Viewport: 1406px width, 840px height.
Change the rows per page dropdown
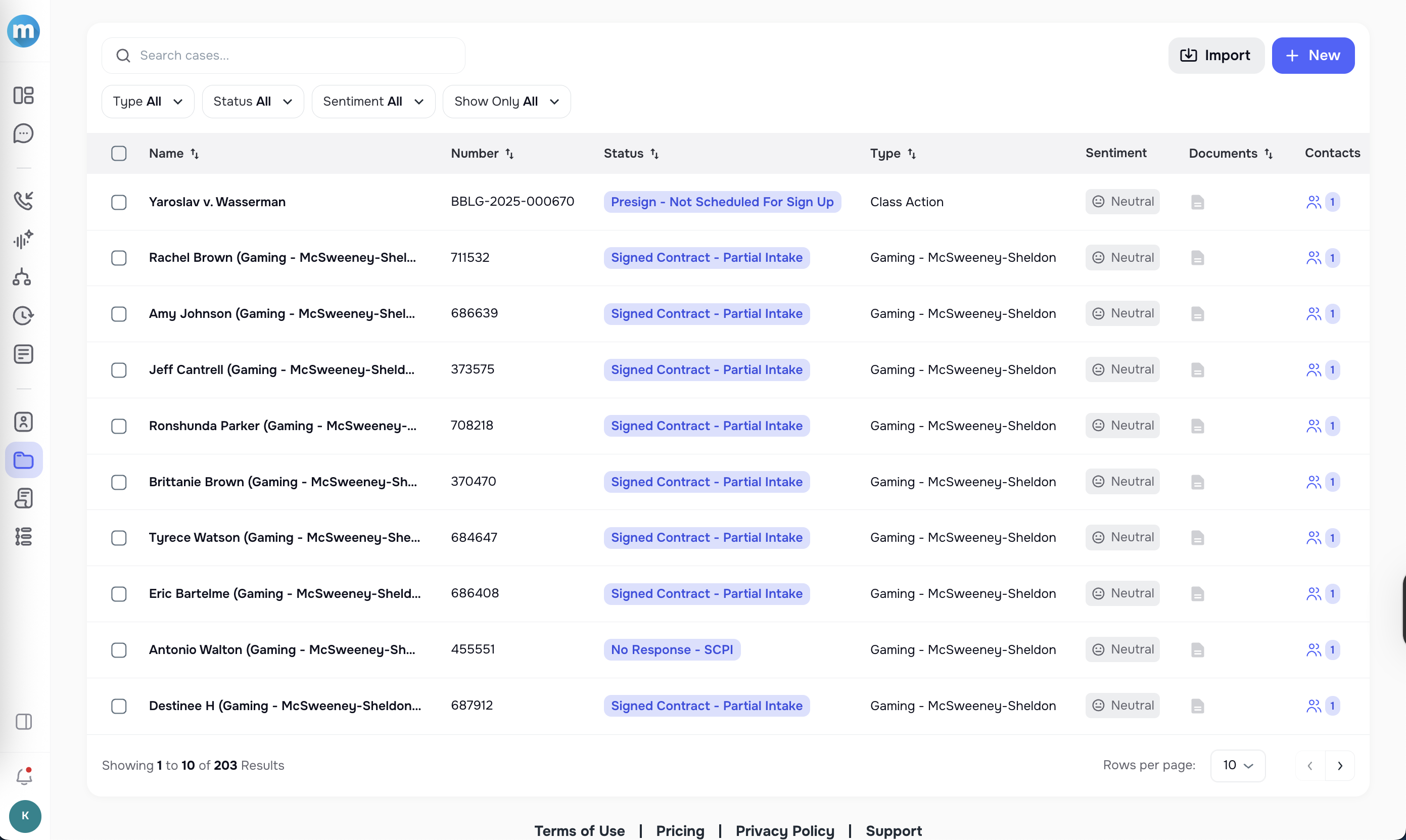(1237, 765)
